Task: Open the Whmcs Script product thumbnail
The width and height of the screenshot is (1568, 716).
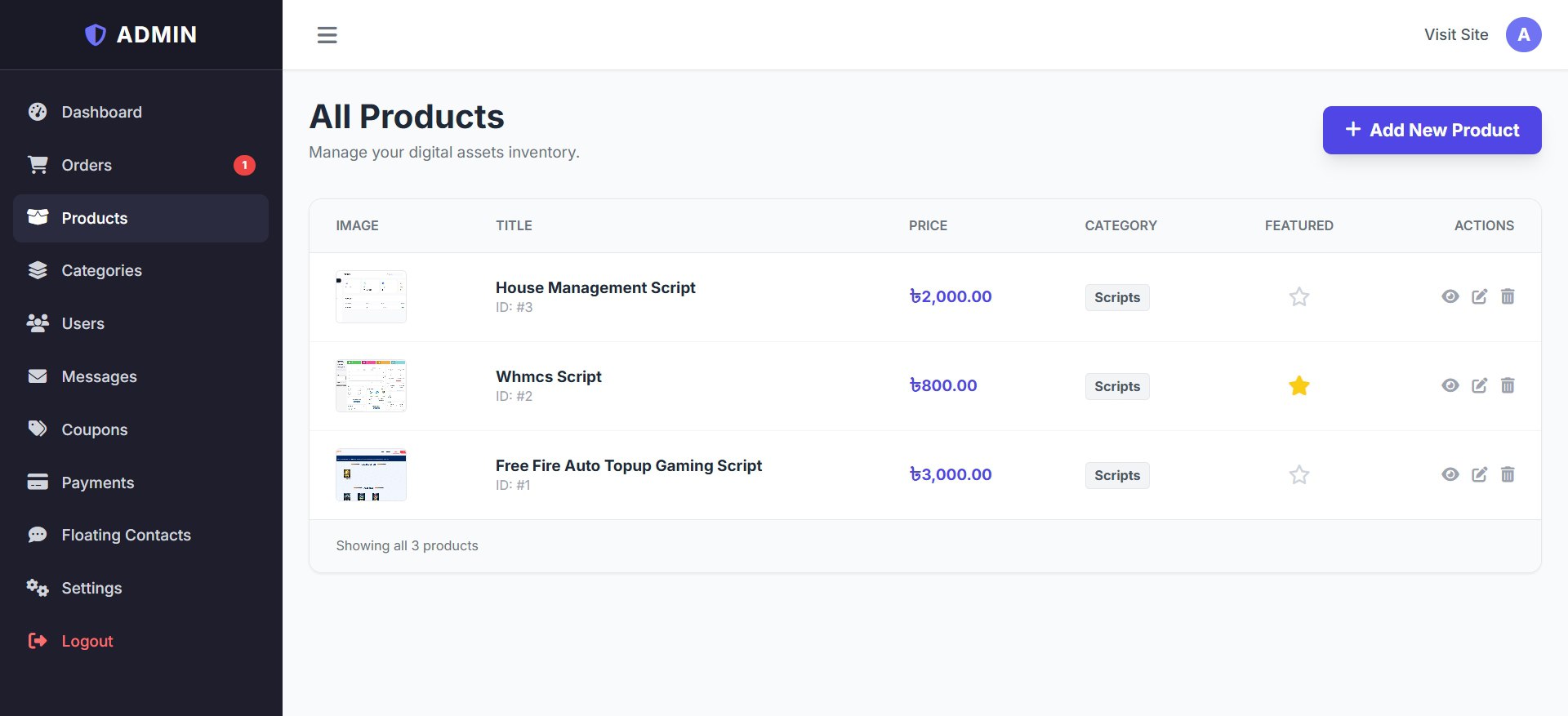Action: [371, 385]
